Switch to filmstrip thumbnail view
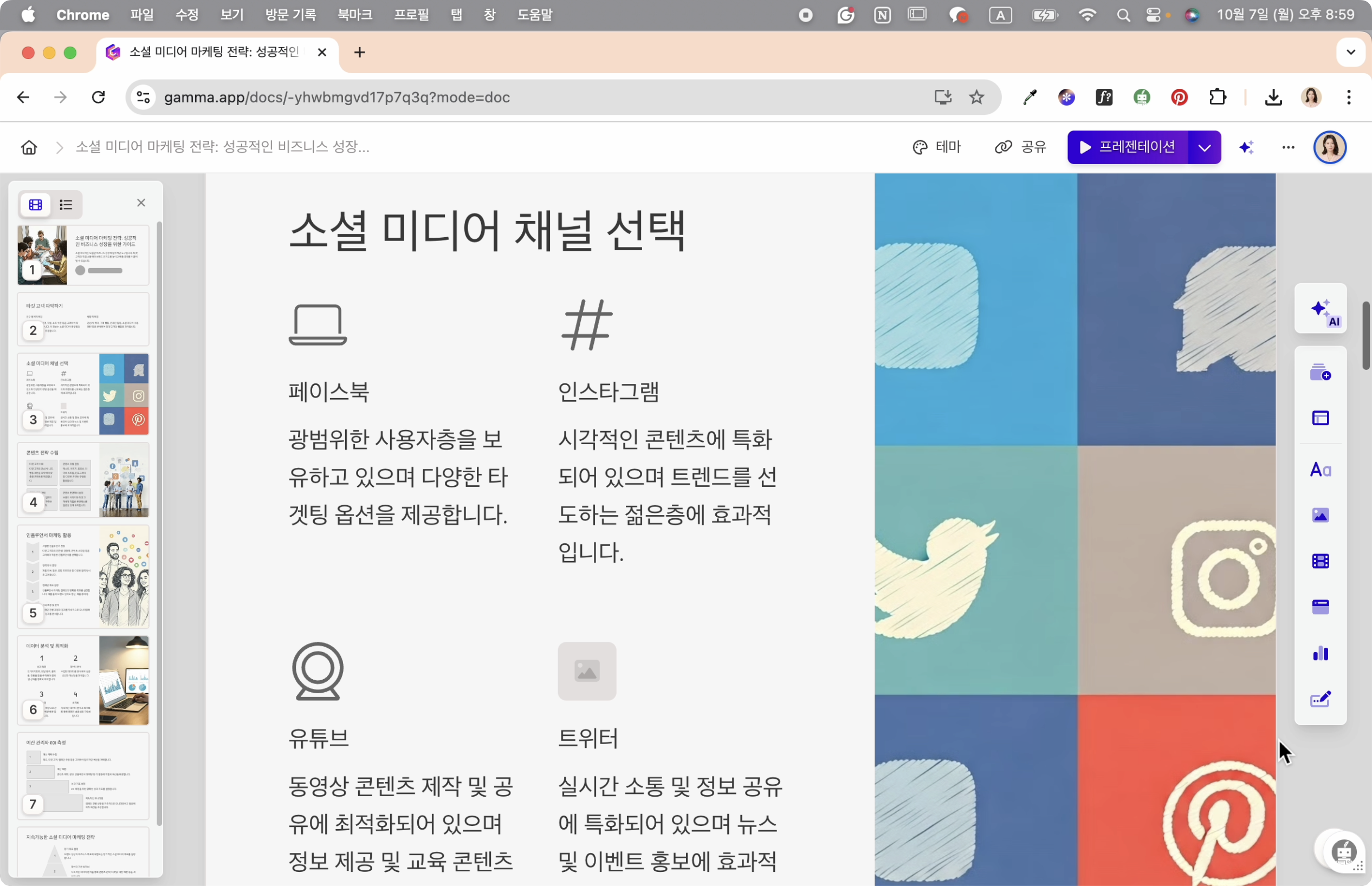The width and height of the screenshot is (1372, 886). (x=36, y=204)
